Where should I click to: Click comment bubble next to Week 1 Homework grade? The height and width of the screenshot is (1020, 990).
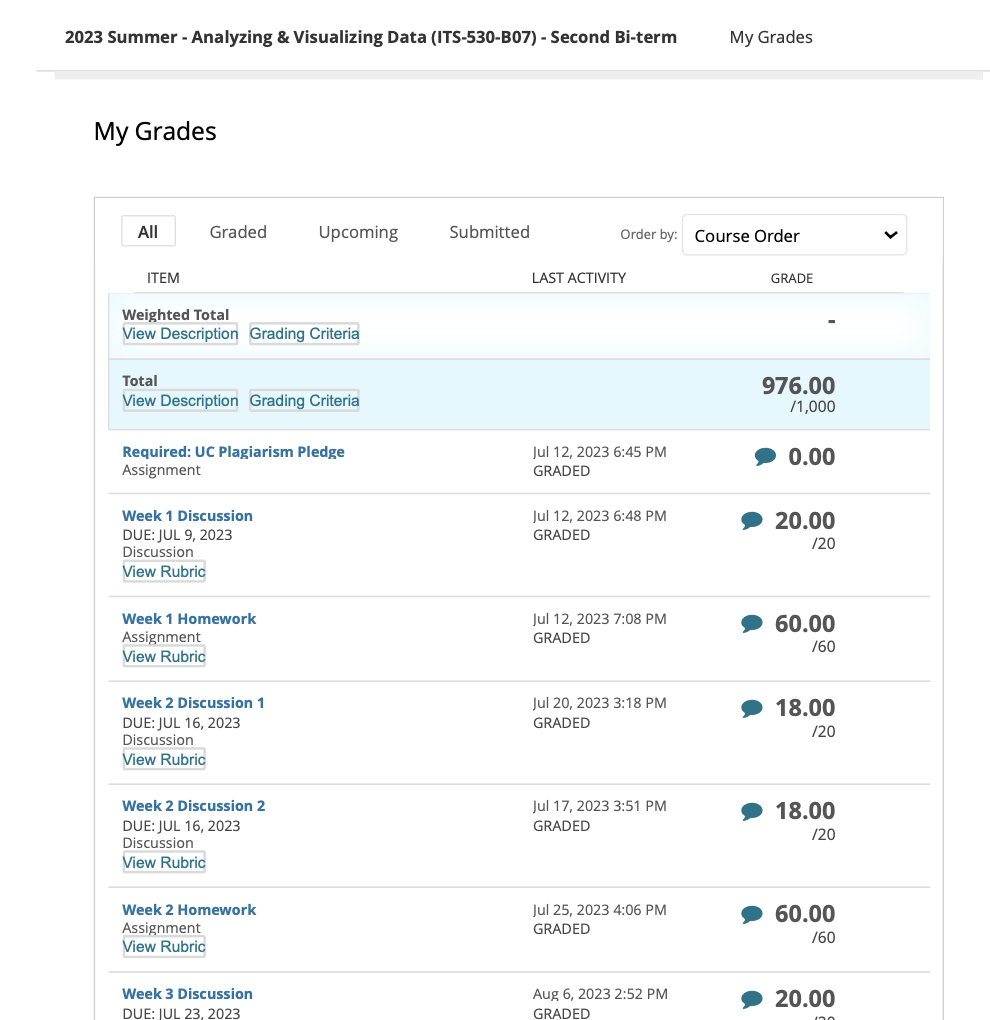click(752, 624)
